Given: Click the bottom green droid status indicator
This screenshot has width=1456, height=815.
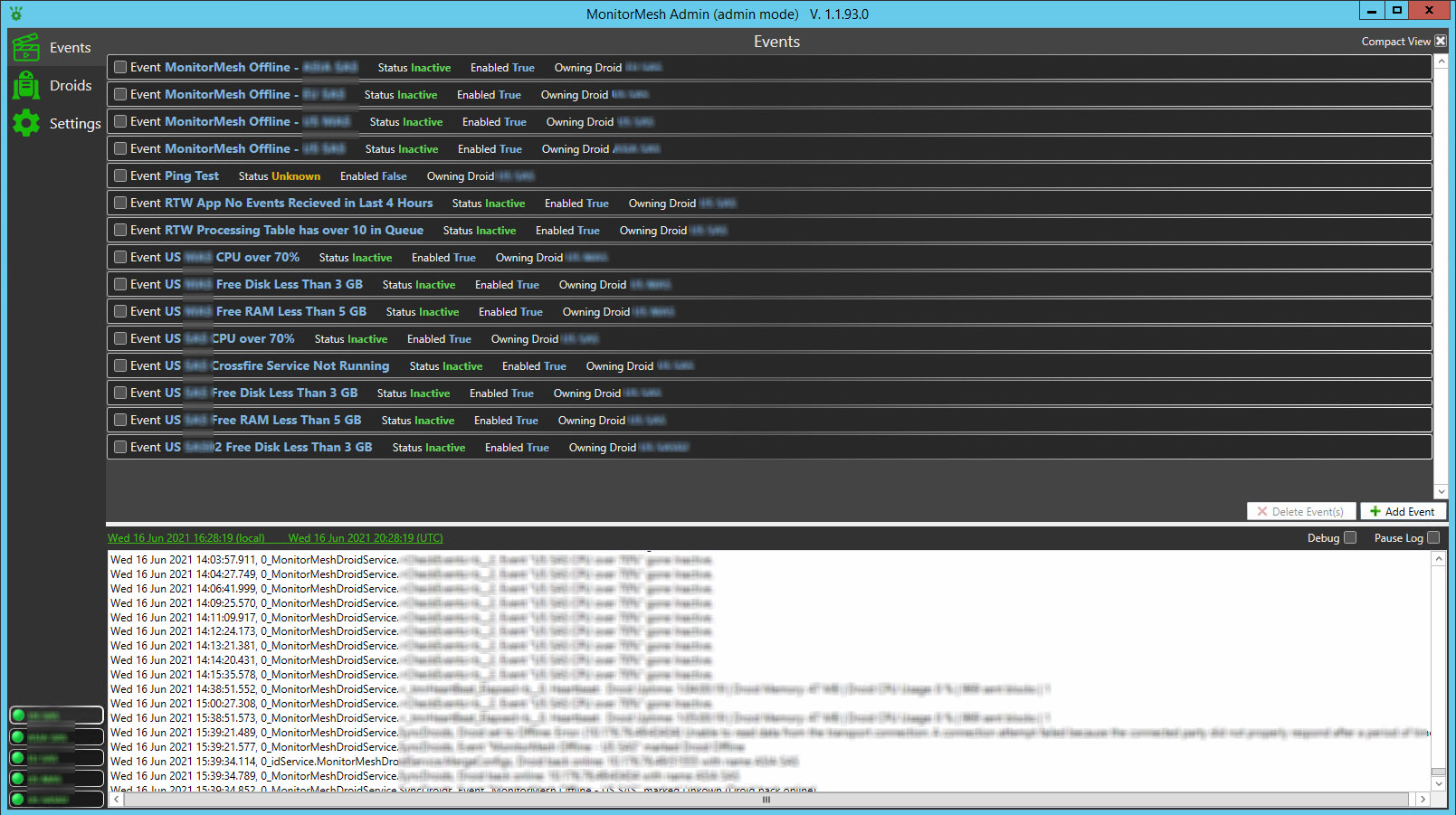Looking at the screenshot, I should [x=19, y=799].
